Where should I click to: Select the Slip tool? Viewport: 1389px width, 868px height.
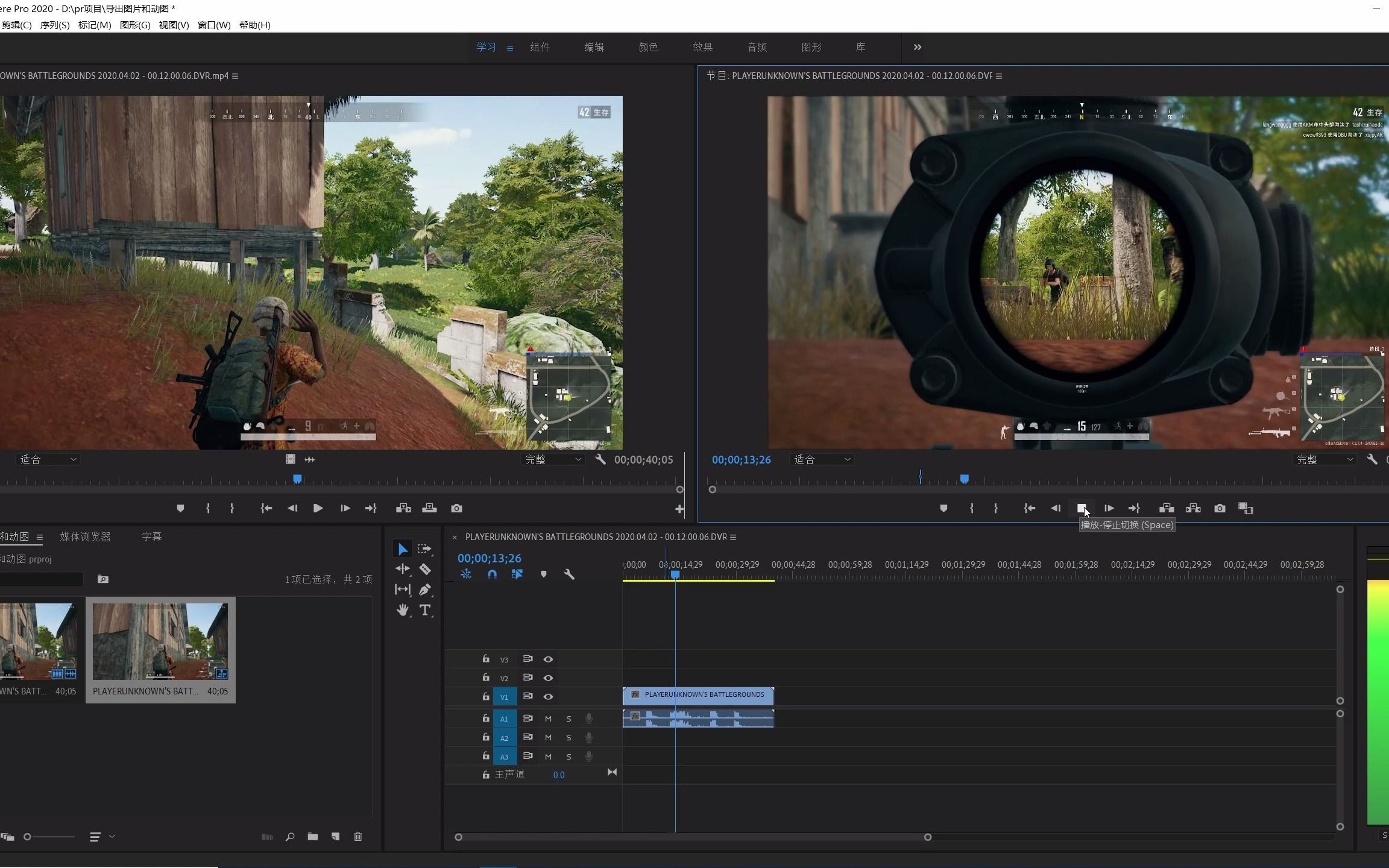click(403, 590)
